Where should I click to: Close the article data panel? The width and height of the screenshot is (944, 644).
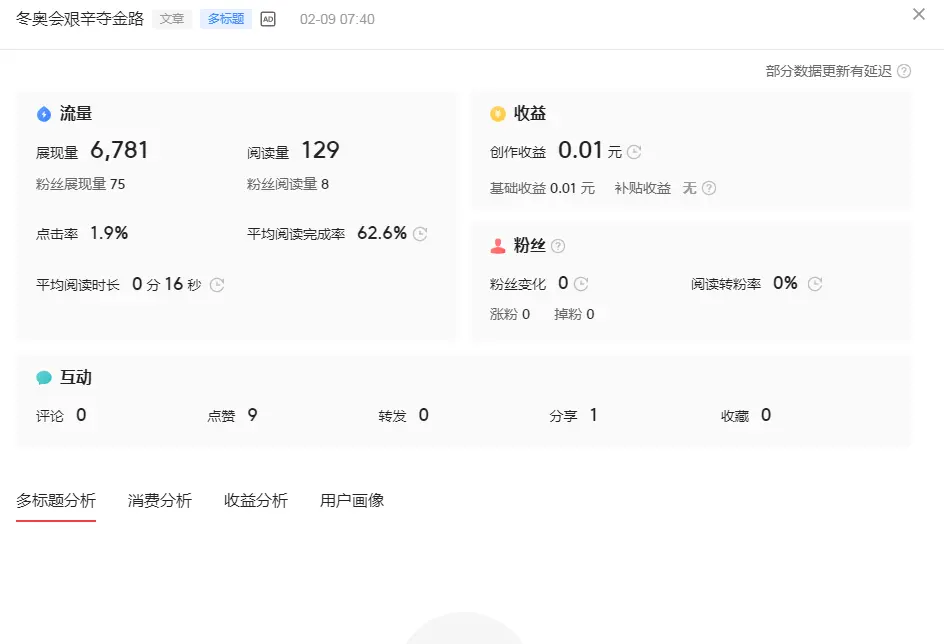(919, 14)
